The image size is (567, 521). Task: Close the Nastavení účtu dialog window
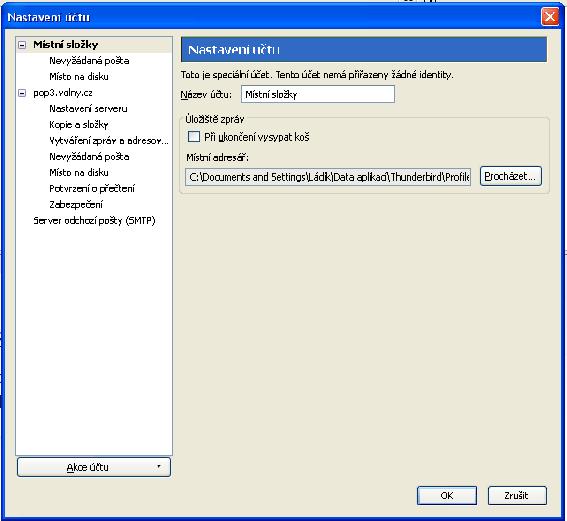[x=550, y=17]
